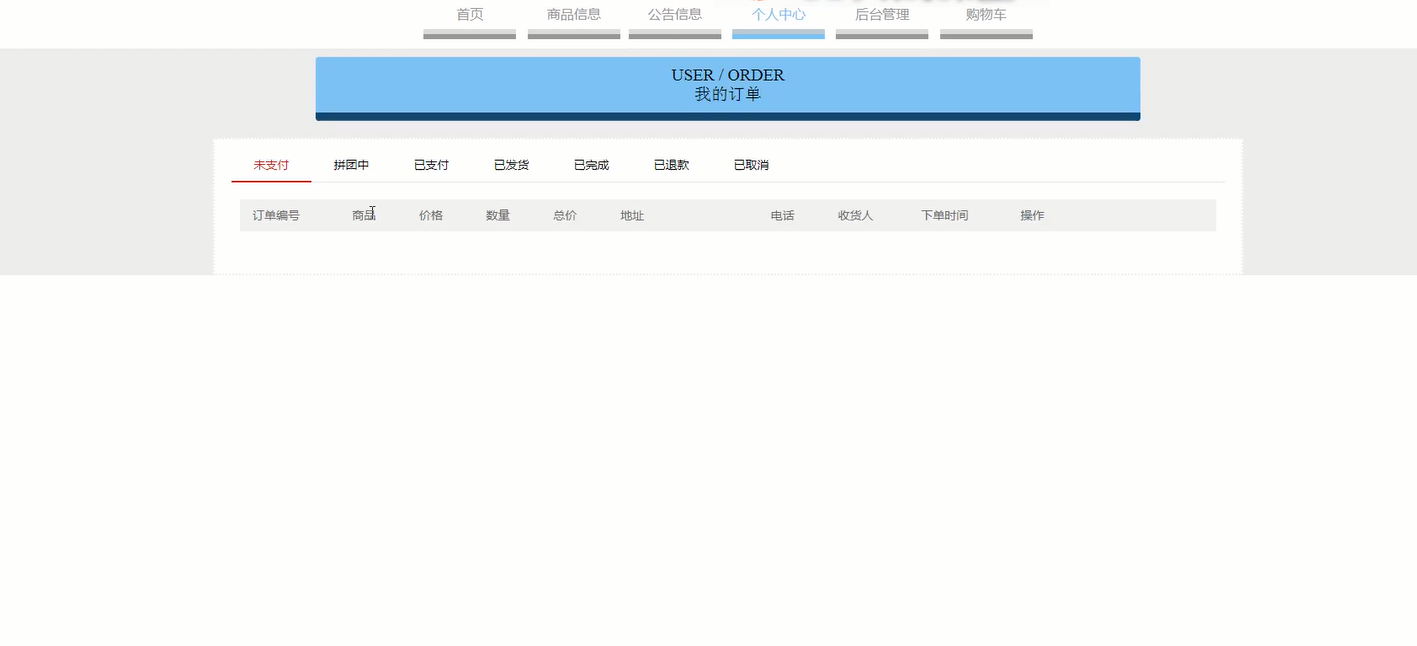Select the 个人中心 navigation item
This screenshot has height=646, width=1417.
coord(778,15)
